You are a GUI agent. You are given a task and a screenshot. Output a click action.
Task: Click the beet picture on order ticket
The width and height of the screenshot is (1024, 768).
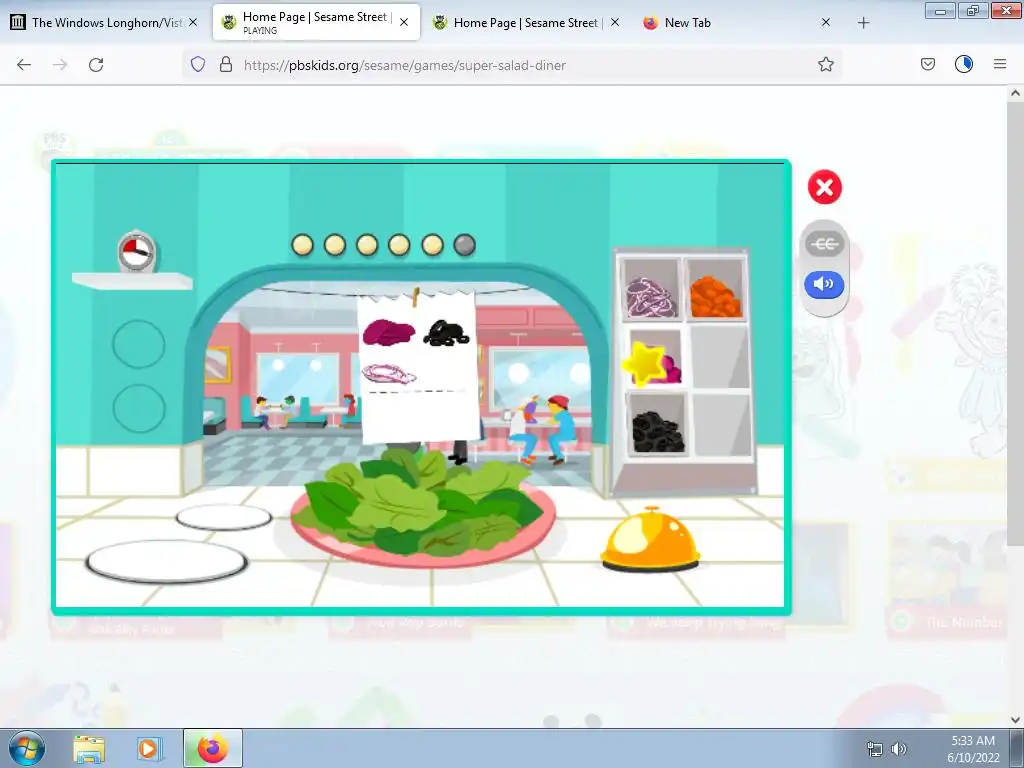[389, 332]
